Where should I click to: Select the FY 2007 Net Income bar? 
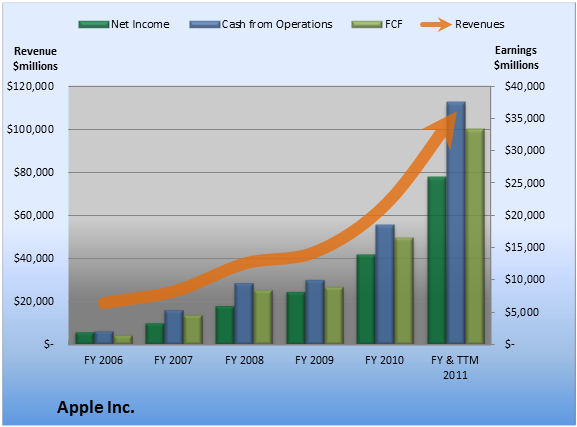155,334
